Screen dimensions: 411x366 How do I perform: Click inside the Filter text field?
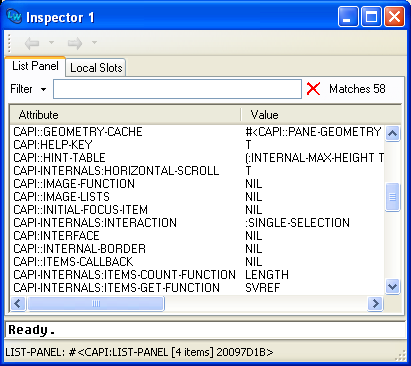coord(177,89)
